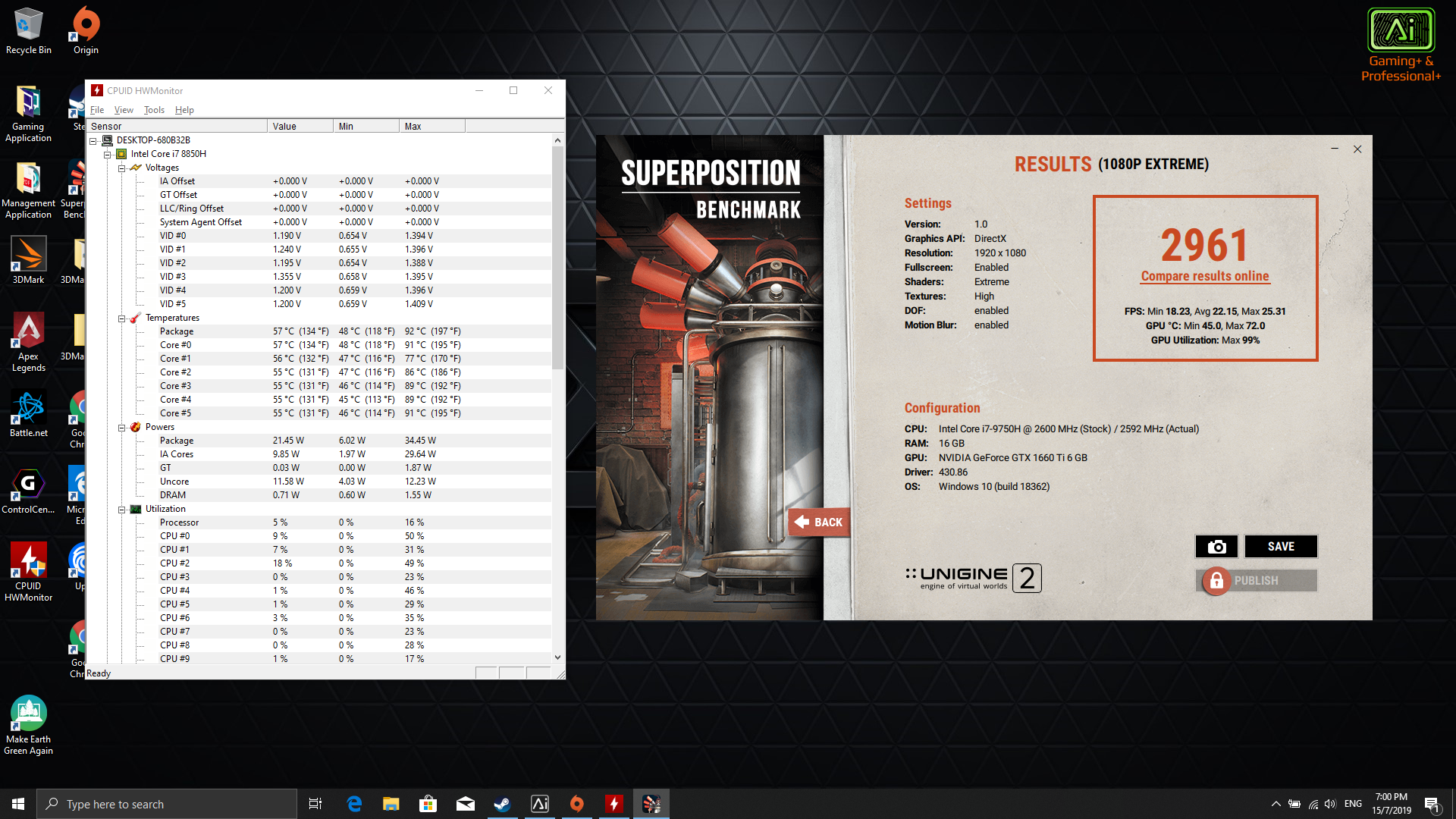Screen dimensions: 1456x819
Task: Click the HWMonitor scrollbar down arrow
Action: coord(557,657)
